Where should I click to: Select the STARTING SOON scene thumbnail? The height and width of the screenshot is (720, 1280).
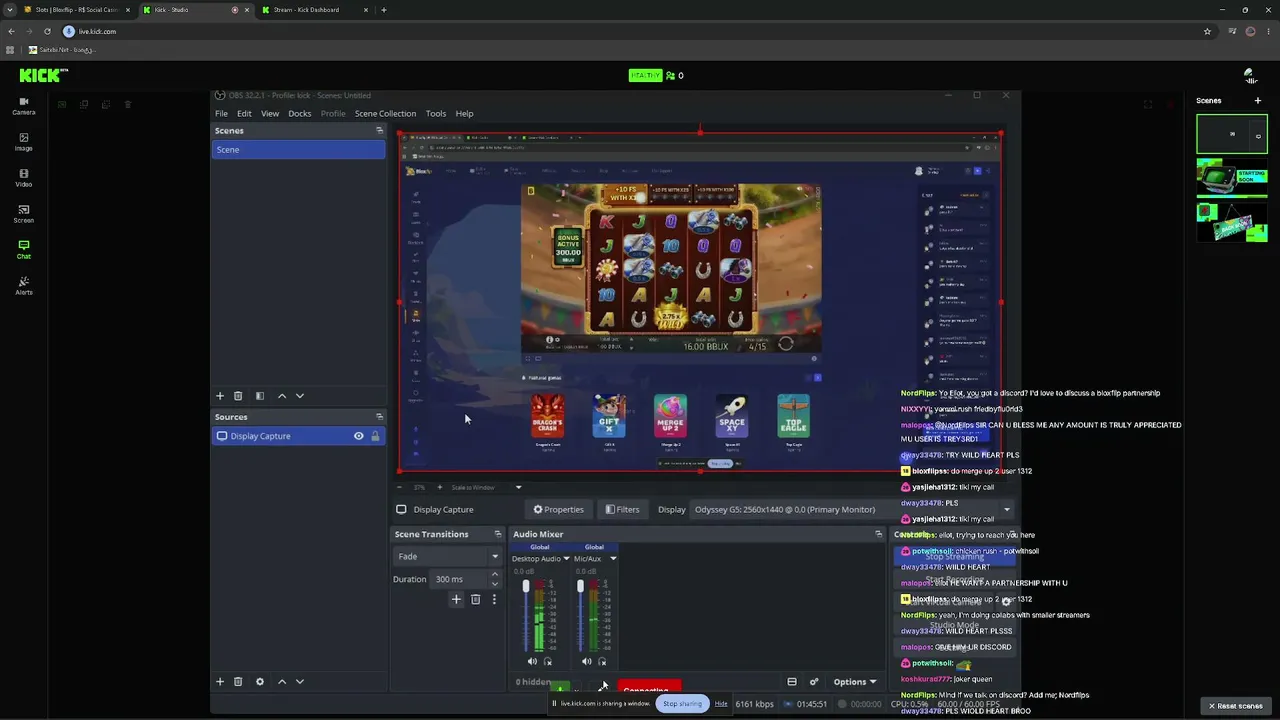click(1232, 178)
